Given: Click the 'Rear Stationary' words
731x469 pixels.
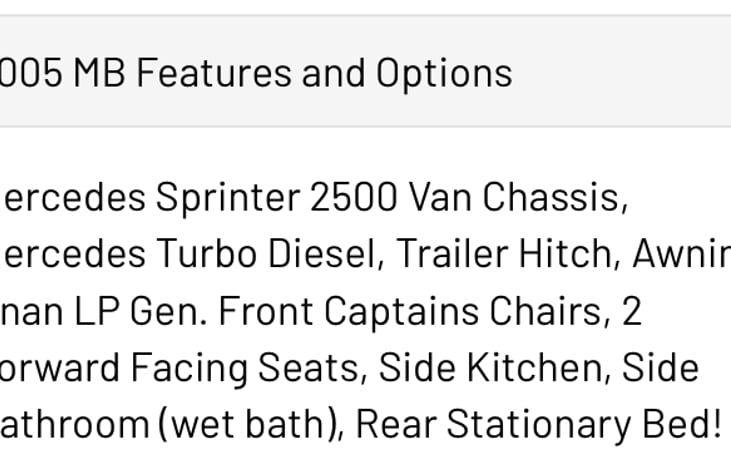Looking at the screenshot, I should (x=493, y=425).
